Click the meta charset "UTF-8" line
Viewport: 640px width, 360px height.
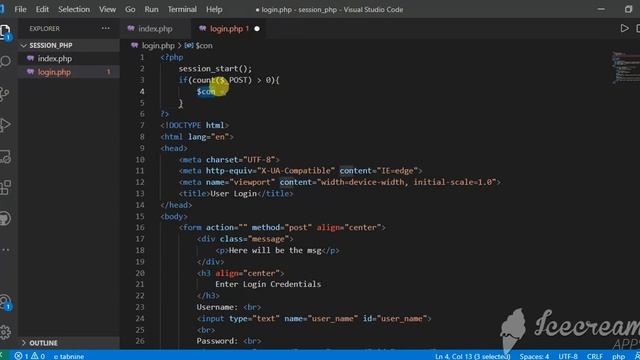click(x=229, y=160)
